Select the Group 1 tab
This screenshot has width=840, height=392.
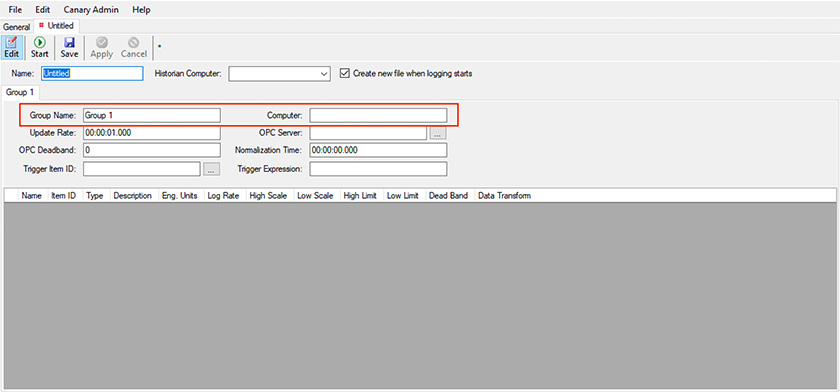20,92
